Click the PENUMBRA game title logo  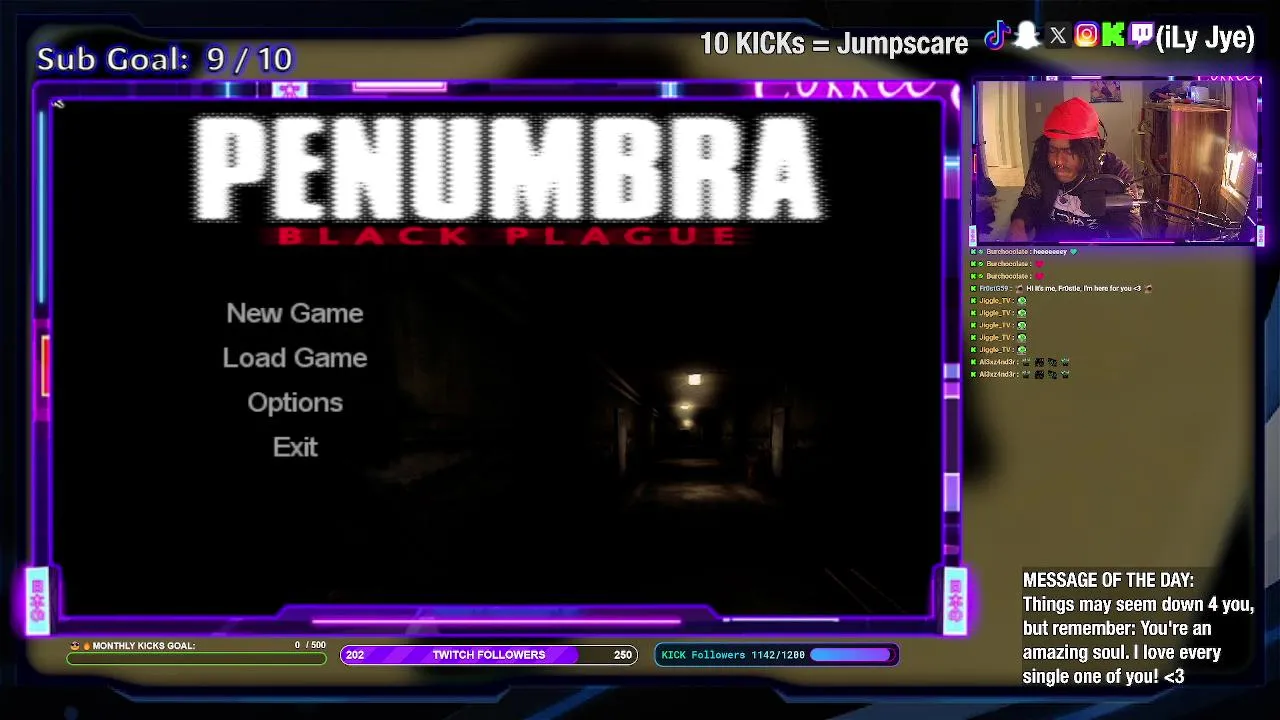pos(509,168)
